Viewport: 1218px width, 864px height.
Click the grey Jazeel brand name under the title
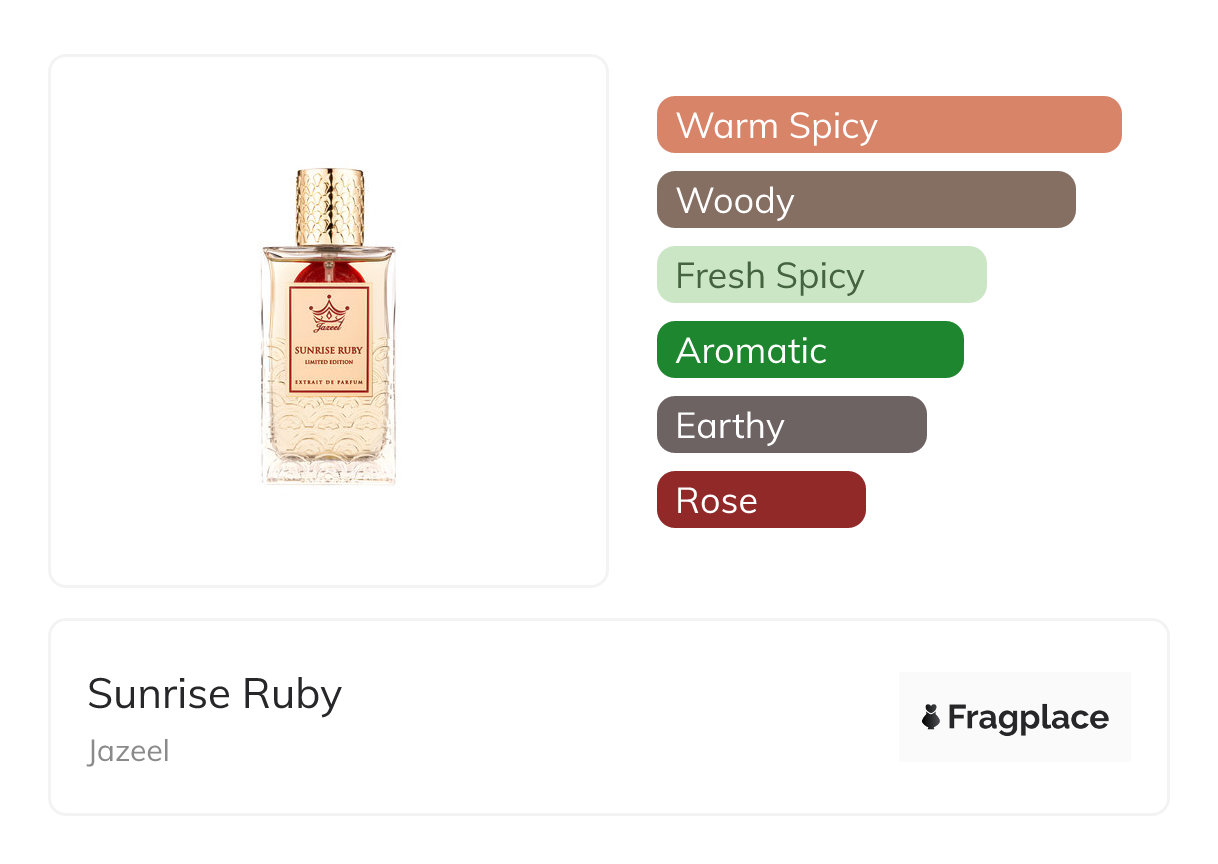tap(128, 751)
